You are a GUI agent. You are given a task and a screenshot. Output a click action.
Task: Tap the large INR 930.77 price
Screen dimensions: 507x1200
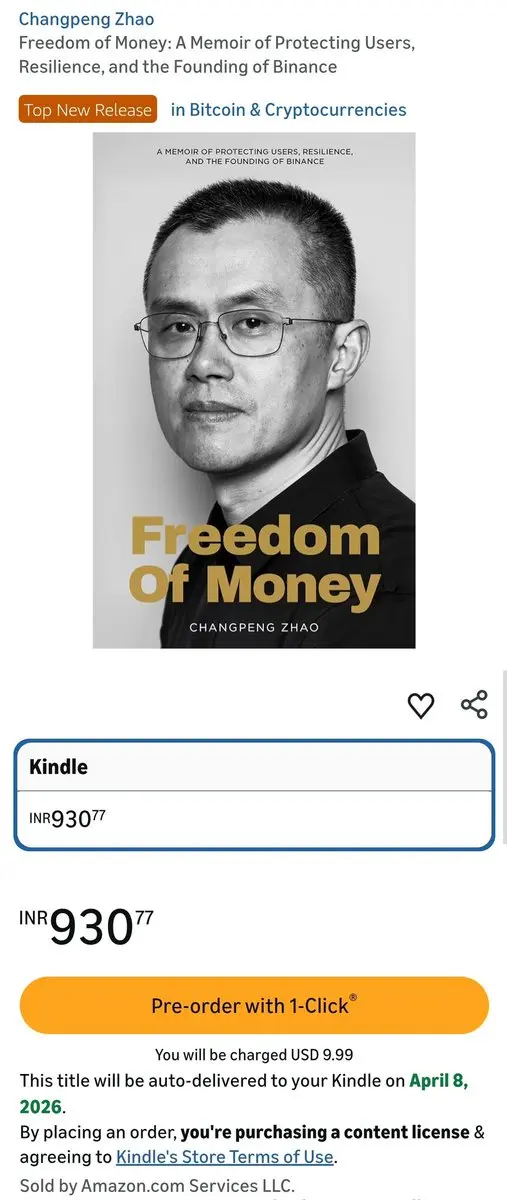(87, 926)
